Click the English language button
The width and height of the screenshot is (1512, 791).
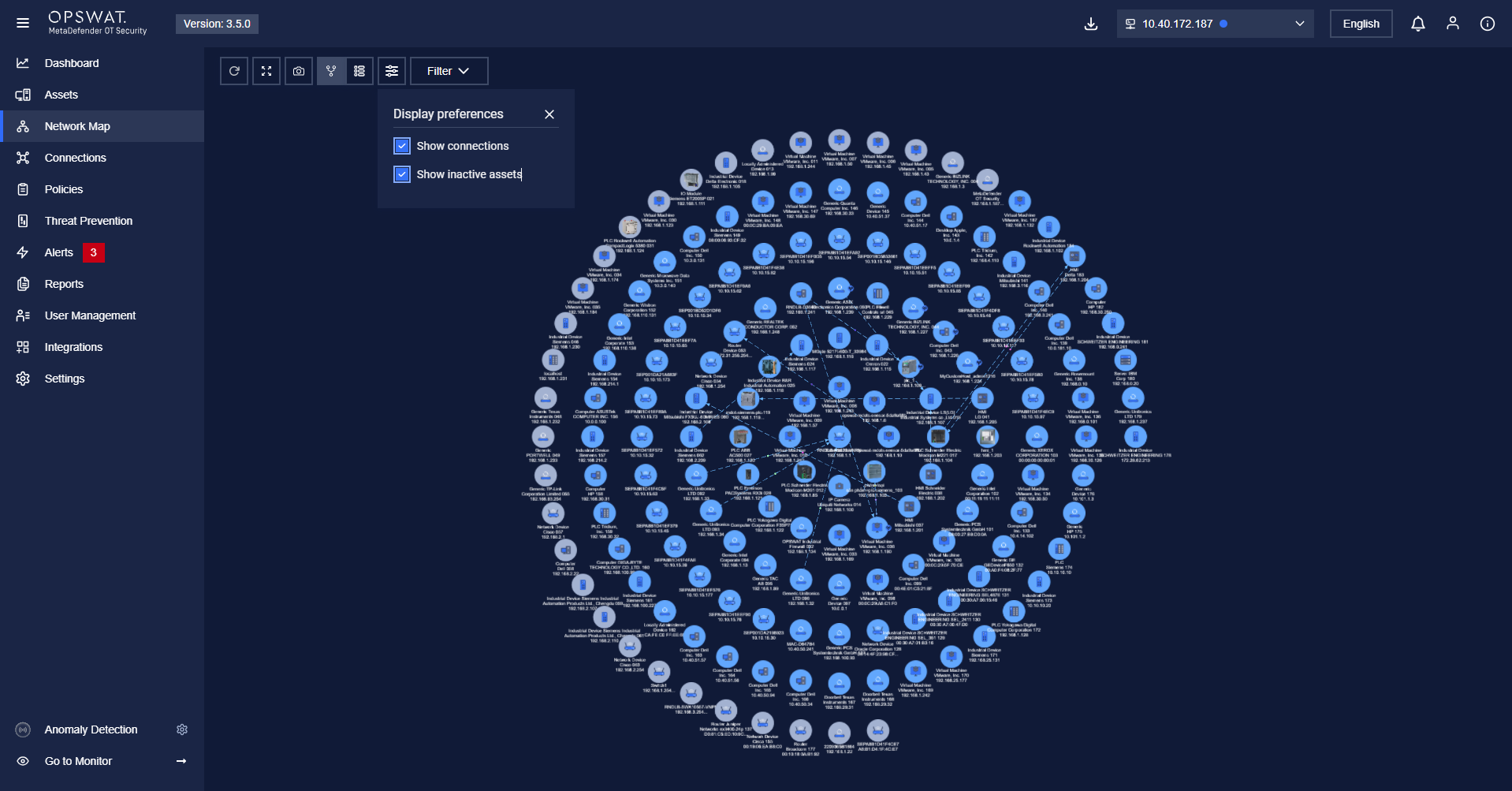[x=1361, y=24]
